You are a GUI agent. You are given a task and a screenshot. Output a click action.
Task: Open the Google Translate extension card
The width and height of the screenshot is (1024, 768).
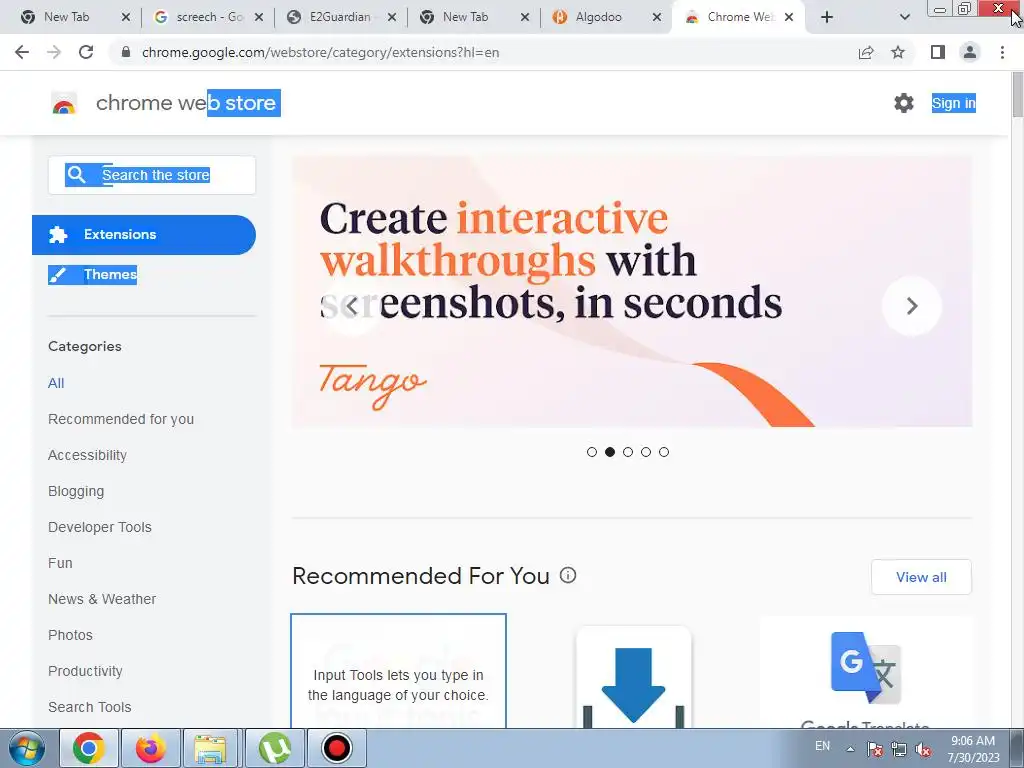point(865,673)
